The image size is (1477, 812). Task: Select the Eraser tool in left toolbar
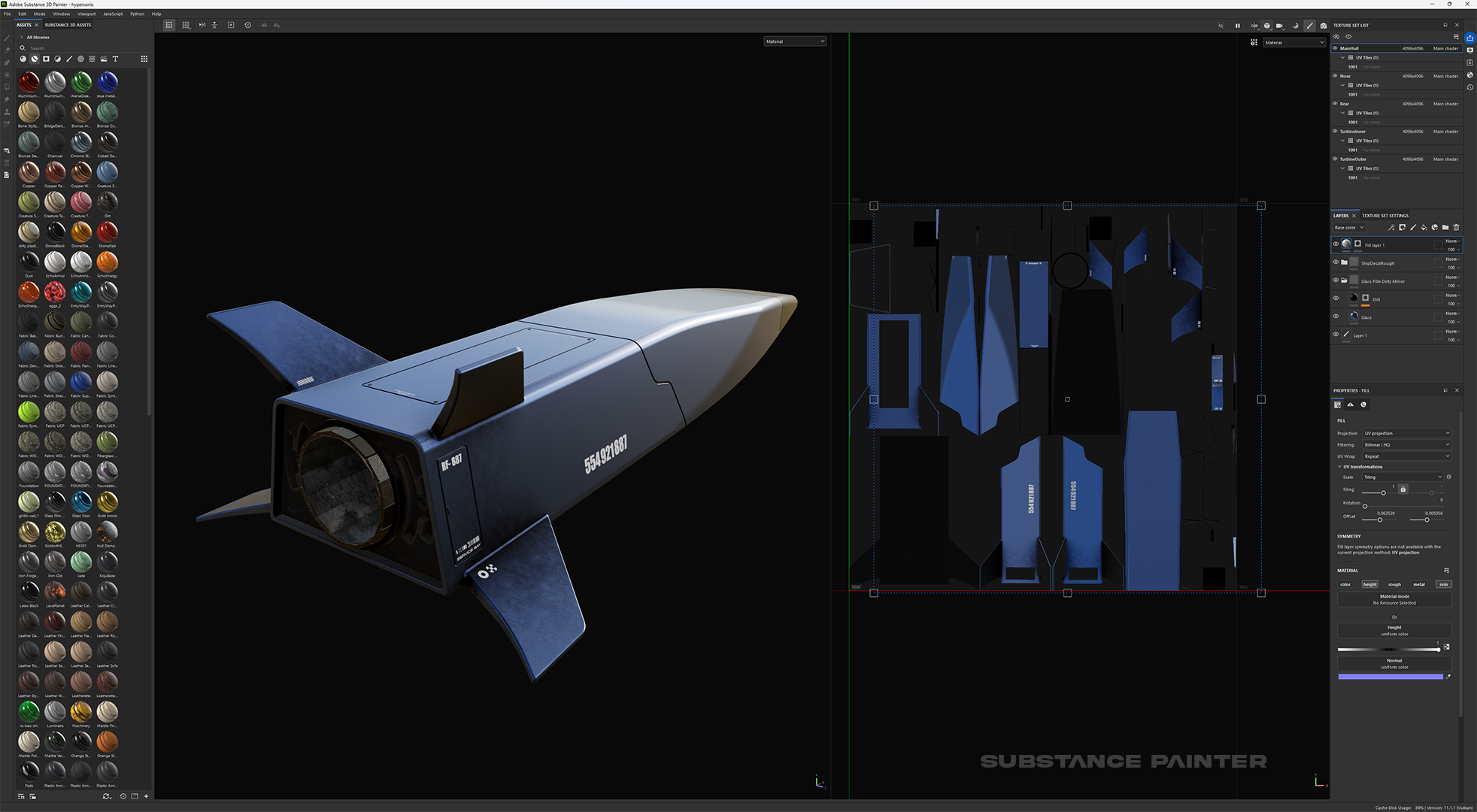[7, 50]
